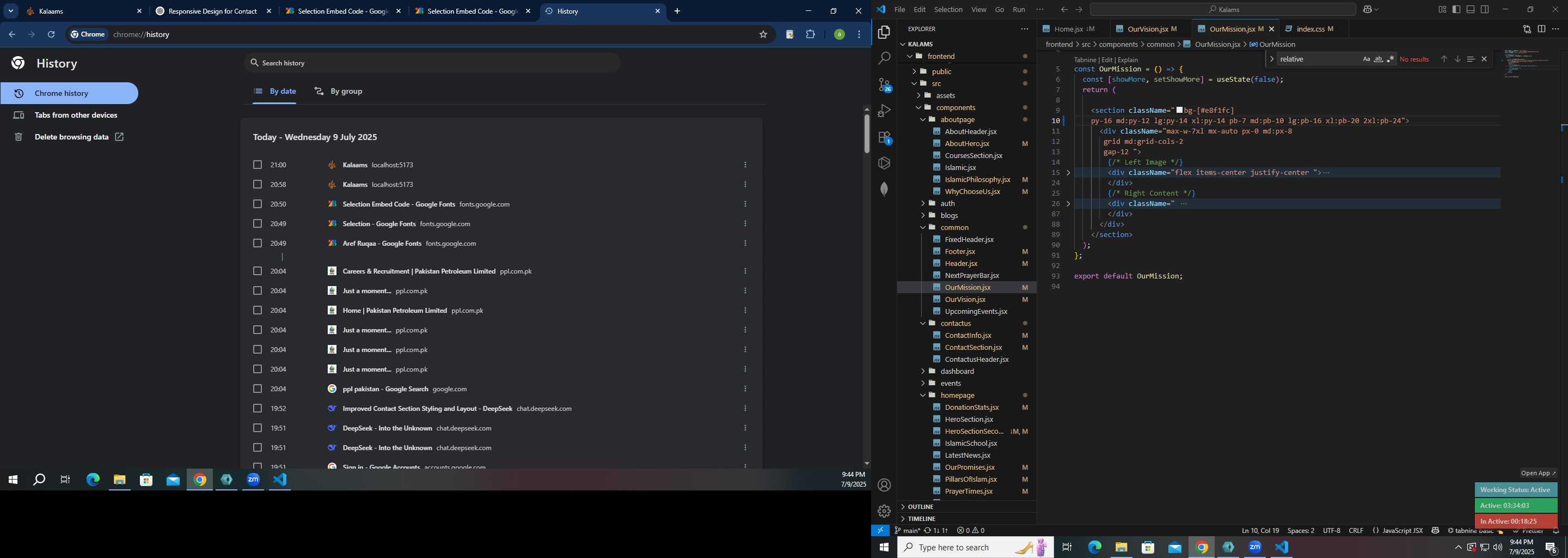
Task: Open the Run and Debug view
Action: click(x=884, y=111)
